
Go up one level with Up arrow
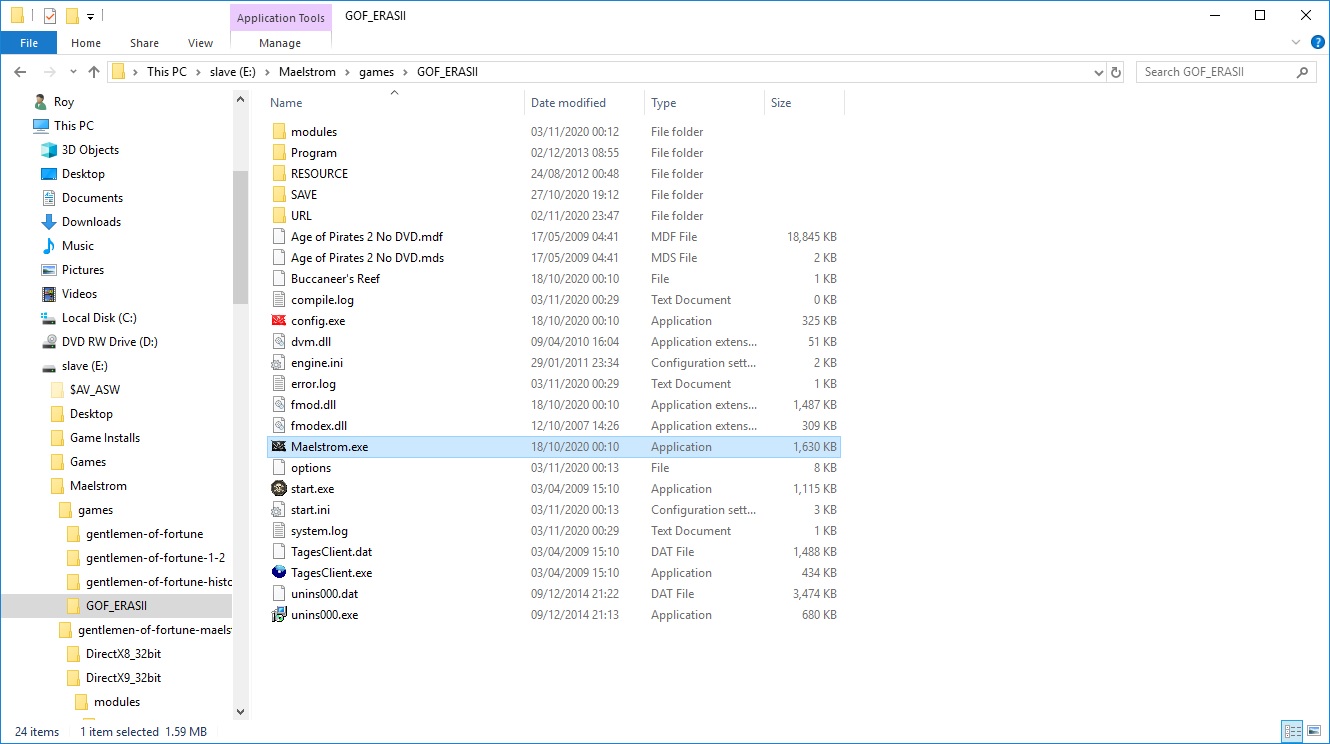pyautogui.click(x=94, y=72)
